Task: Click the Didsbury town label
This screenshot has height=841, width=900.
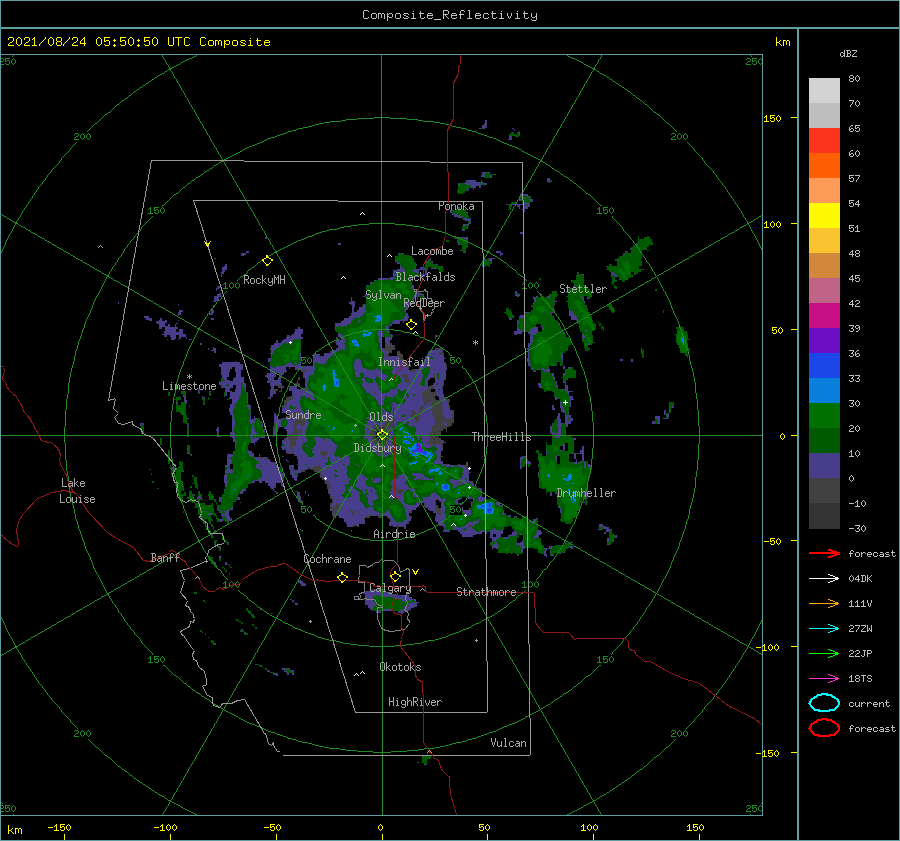Action: click(377, 448)
